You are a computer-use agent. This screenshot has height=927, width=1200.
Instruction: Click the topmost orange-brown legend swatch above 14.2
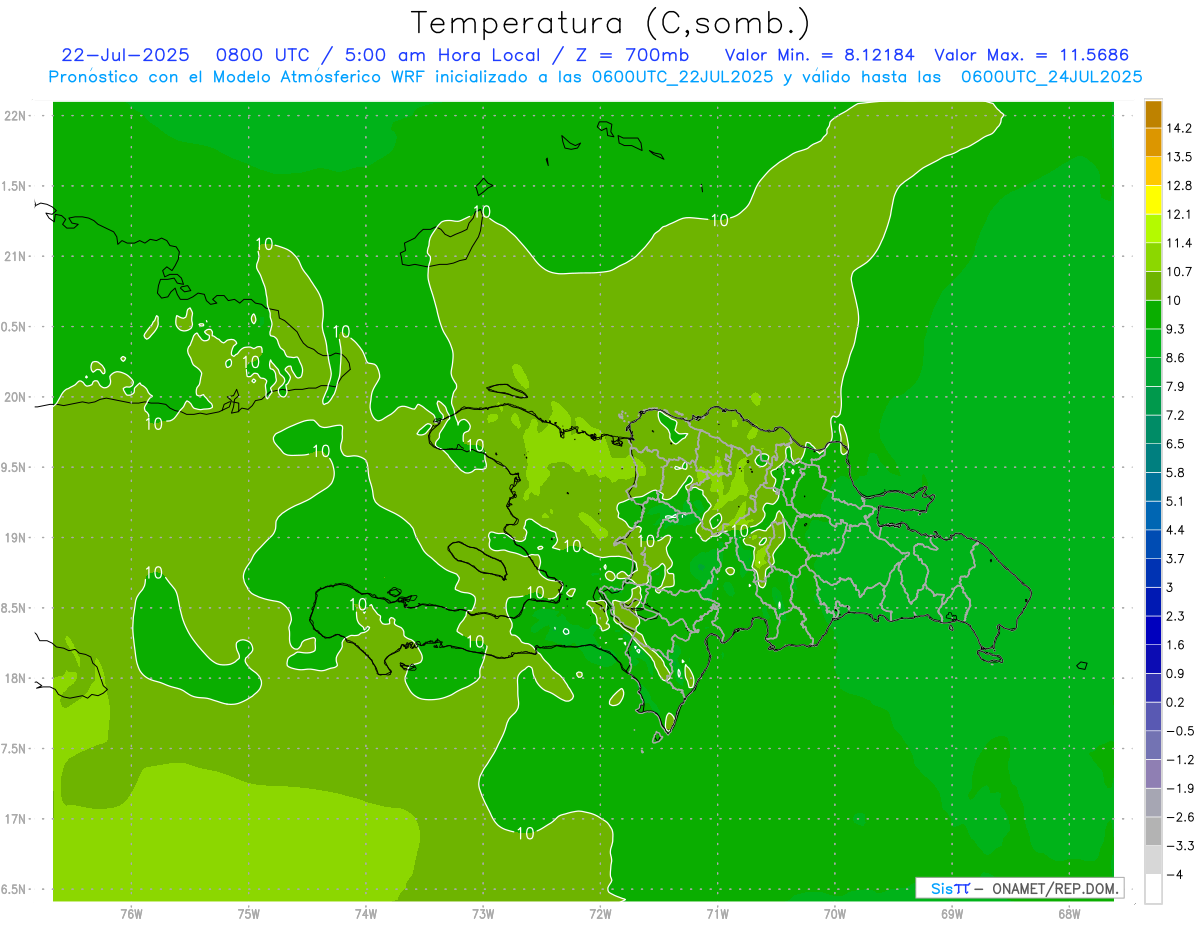coord(1153,114)
